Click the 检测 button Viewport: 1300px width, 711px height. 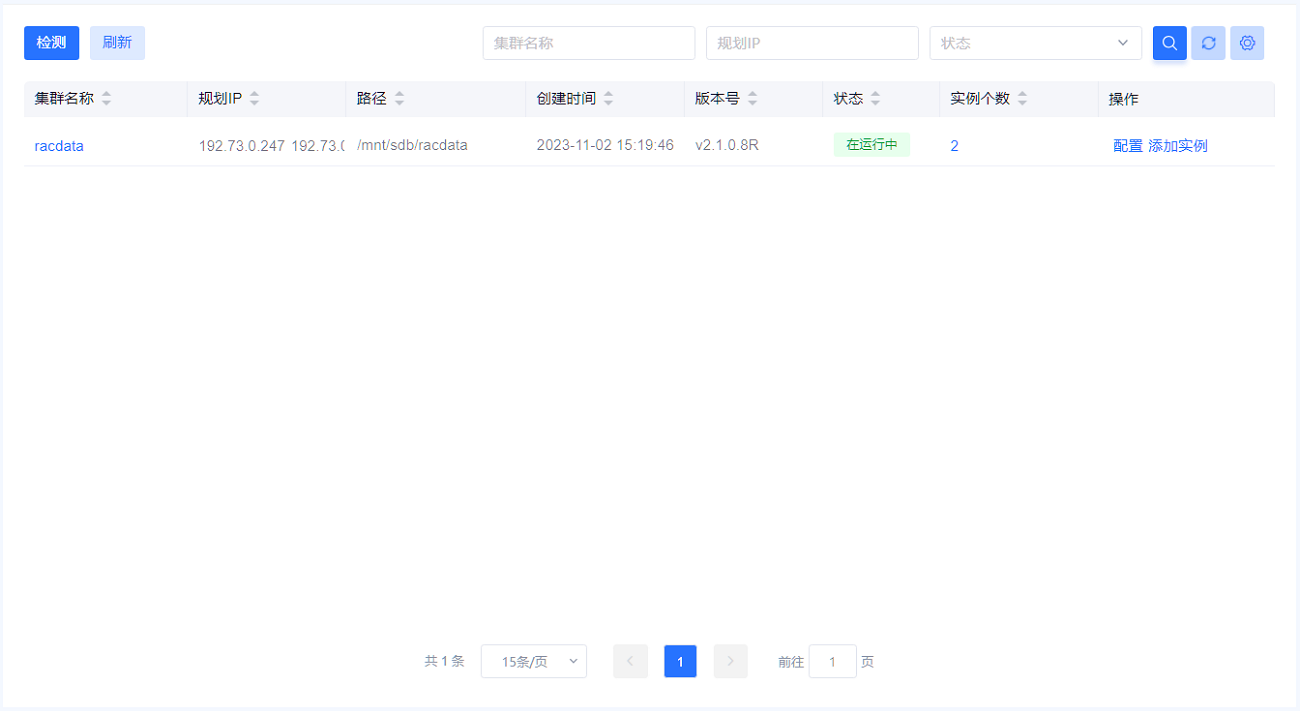51,43
